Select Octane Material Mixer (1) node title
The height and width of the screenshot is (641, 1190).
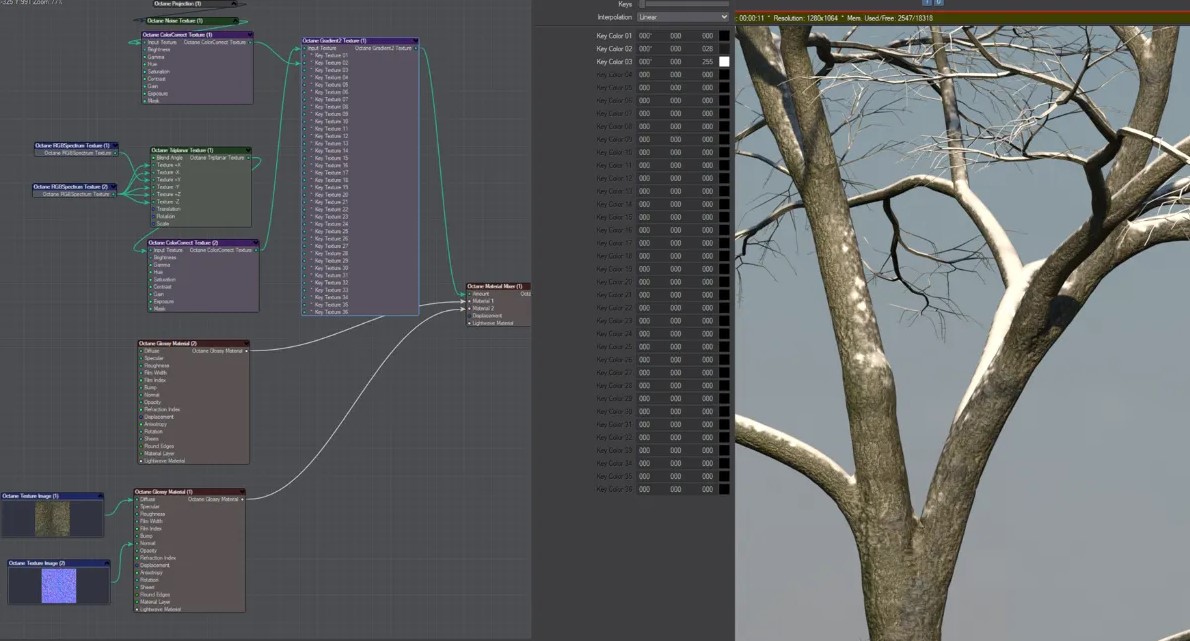tap(495, 286)
